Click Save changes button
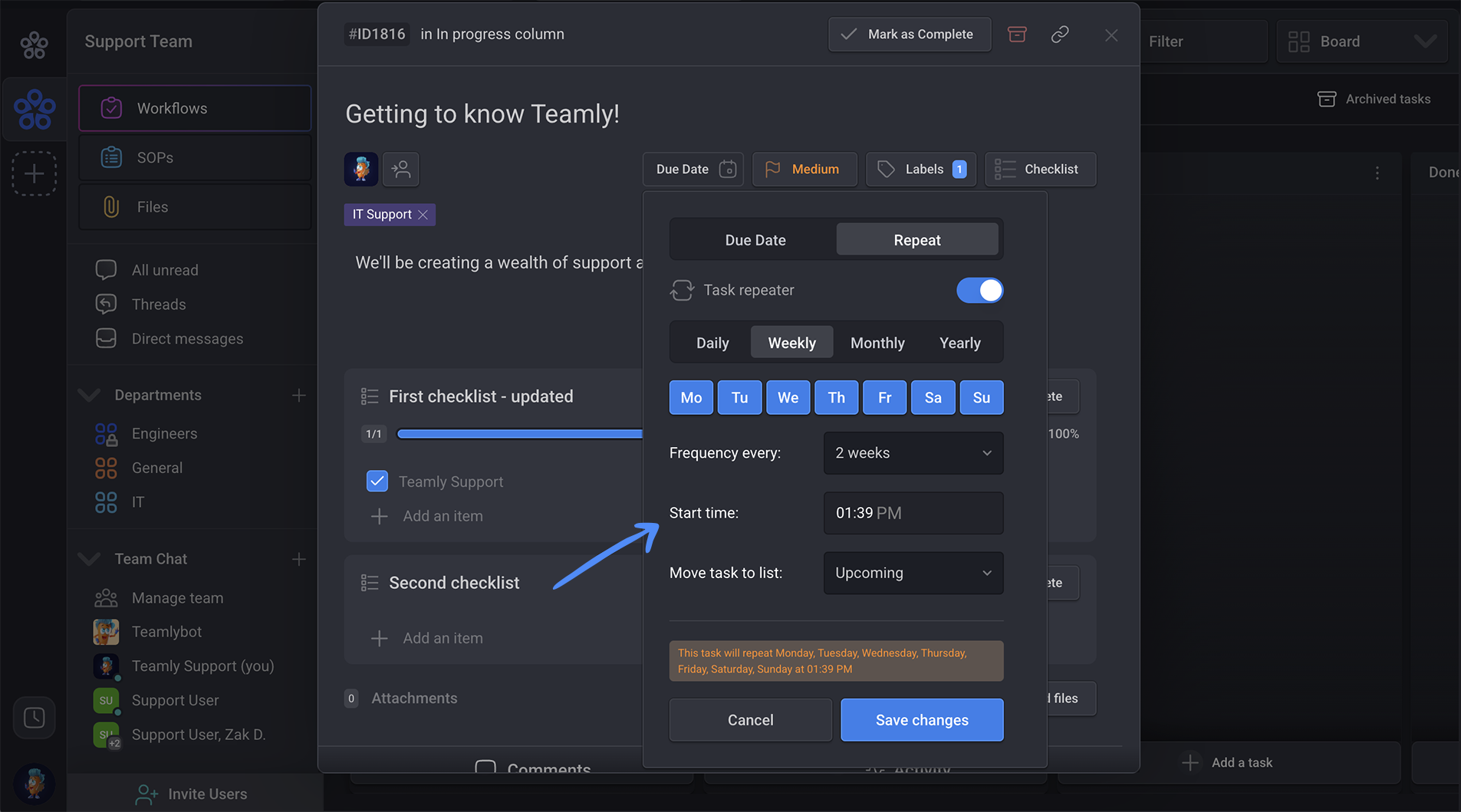Image resolution: width=1461 pixels, height=812 pixels. point(922,720)
